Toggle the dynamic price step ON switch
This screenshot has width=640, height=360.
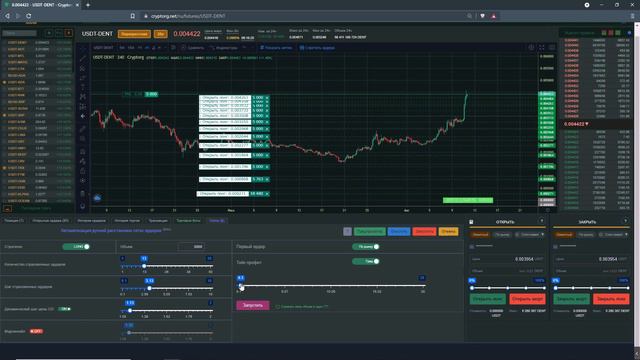[x=64, y=309]
